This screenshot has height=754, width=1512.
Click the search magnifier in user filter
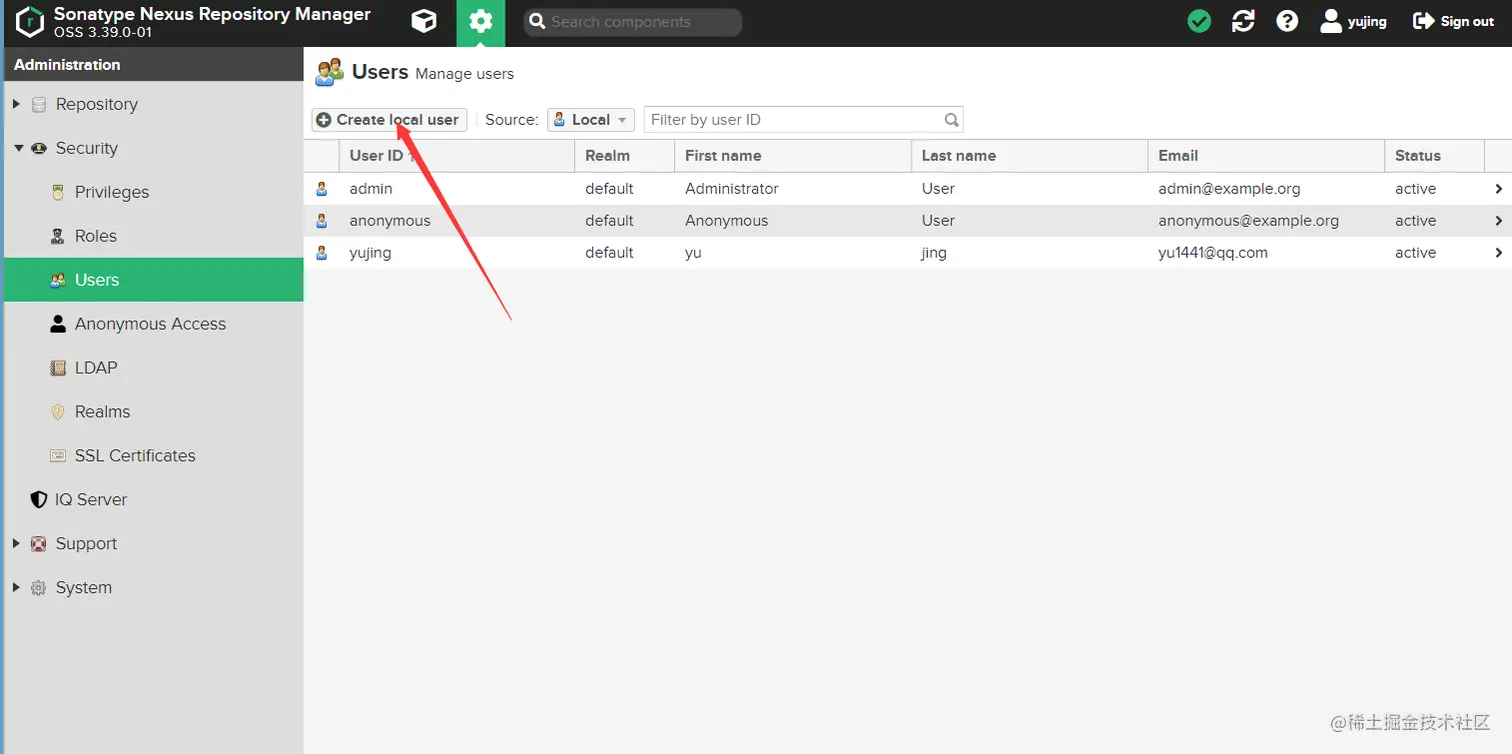pyautogui.click(x=952, y=120)
